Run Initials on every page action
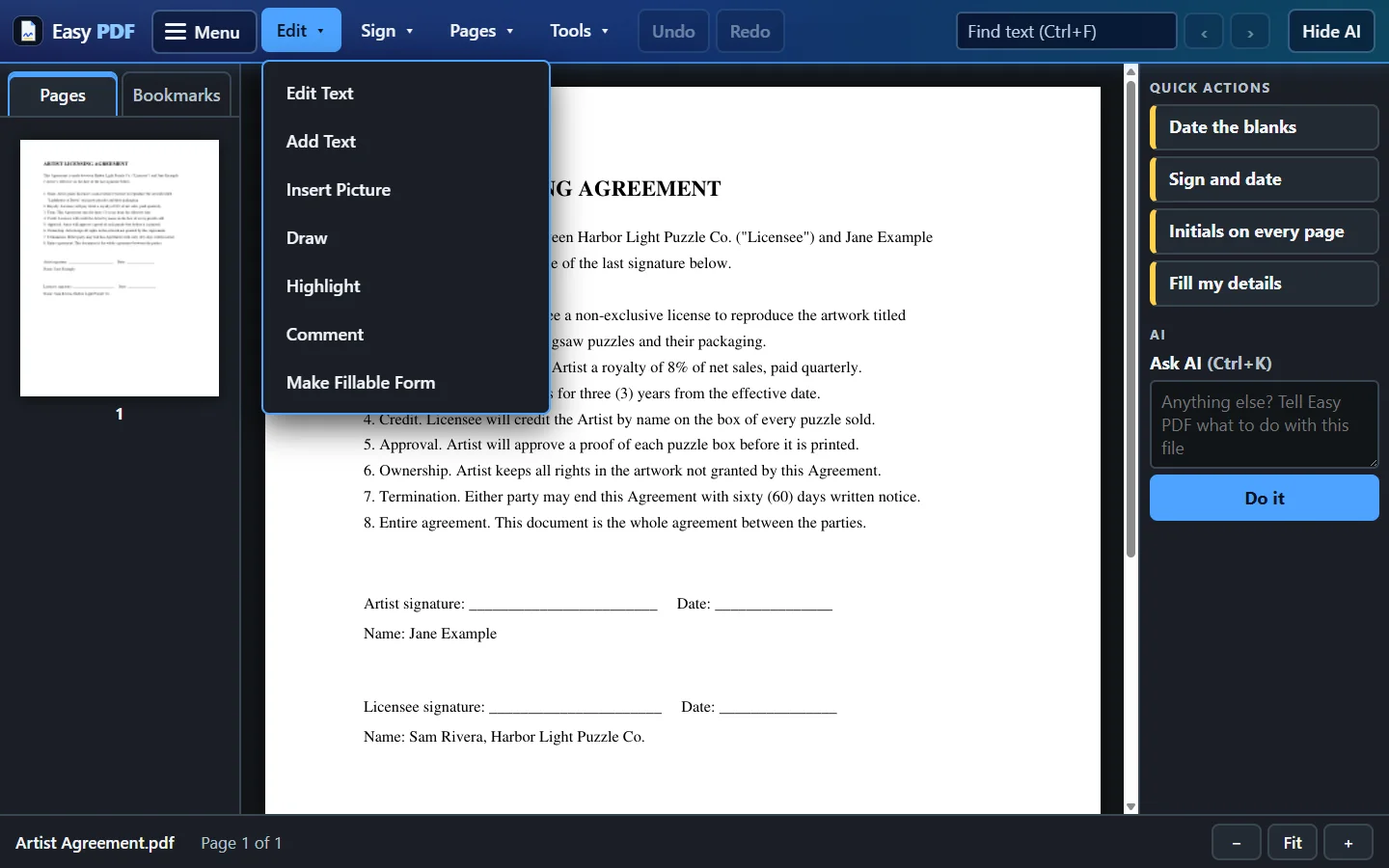Image resolution: width=1389 pixels, height=868 pixels. 1265,231
